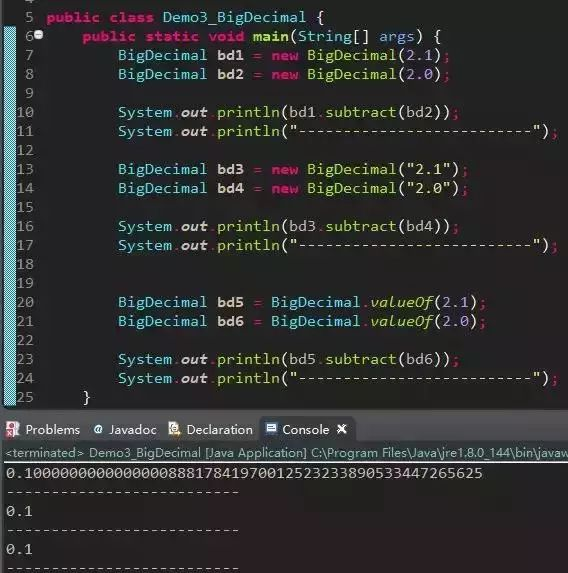Click line number 20 in the gutter

coord(25,302)
